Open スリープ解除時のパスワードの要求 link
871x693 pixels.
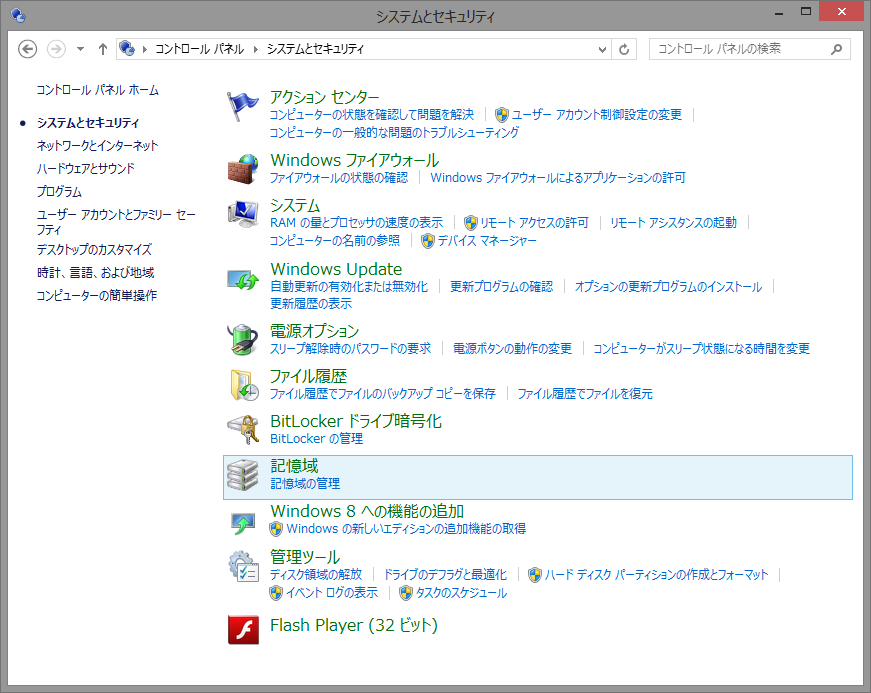351,349
